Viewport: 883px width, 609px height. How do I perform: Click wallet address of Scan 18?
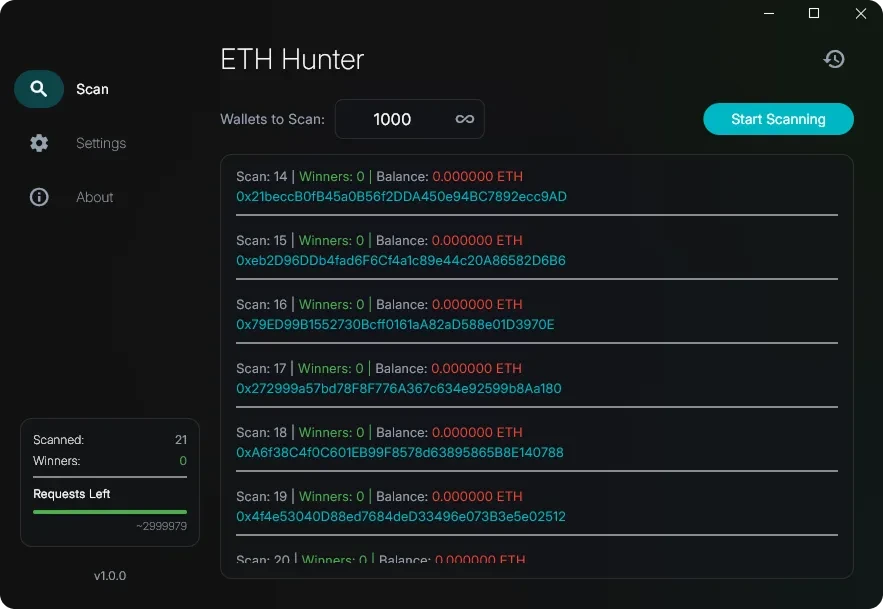click(400, 453)
